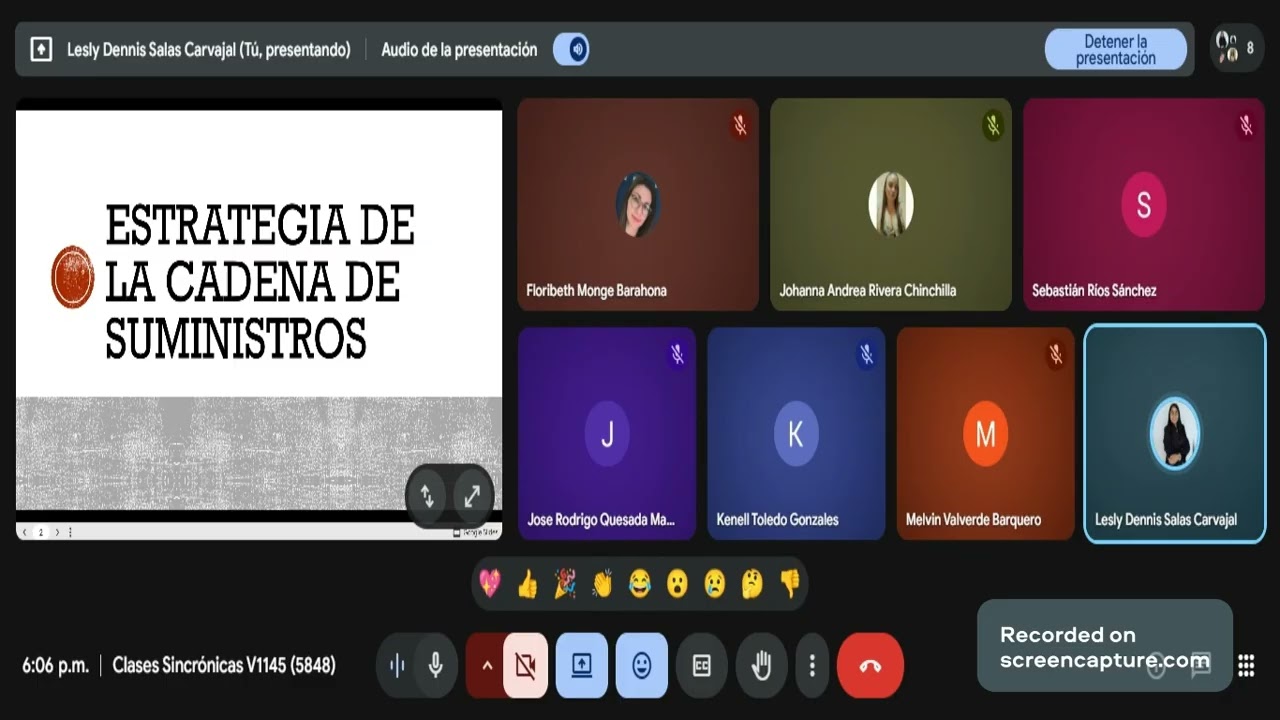Open the microphone audio settings indicator
The height and width of the screenshot is (720, 1280).
coord(397,665)
